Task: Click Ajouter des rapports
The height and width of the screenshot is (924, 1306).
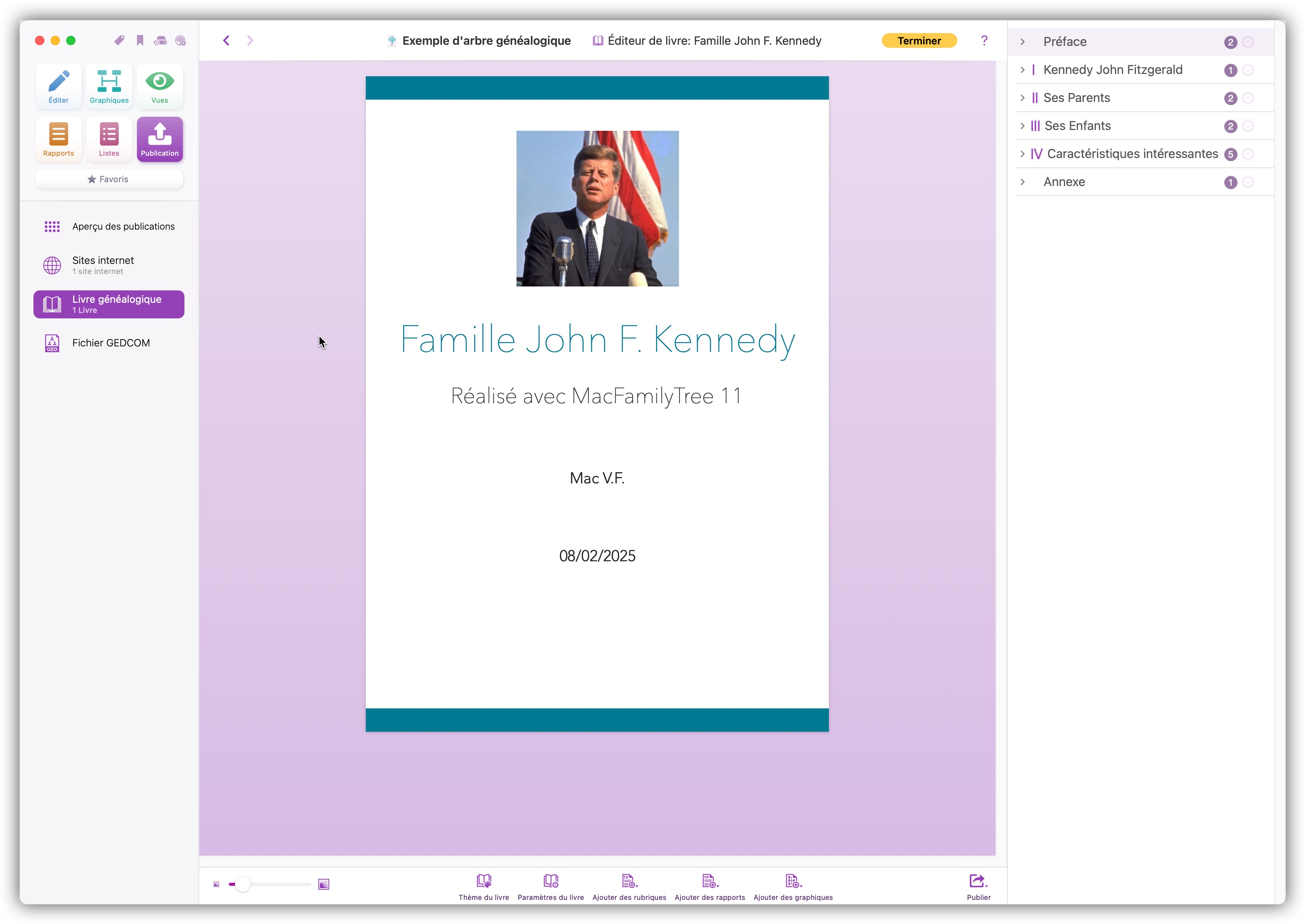Action: pyautogui.click(x=710, y=887)
